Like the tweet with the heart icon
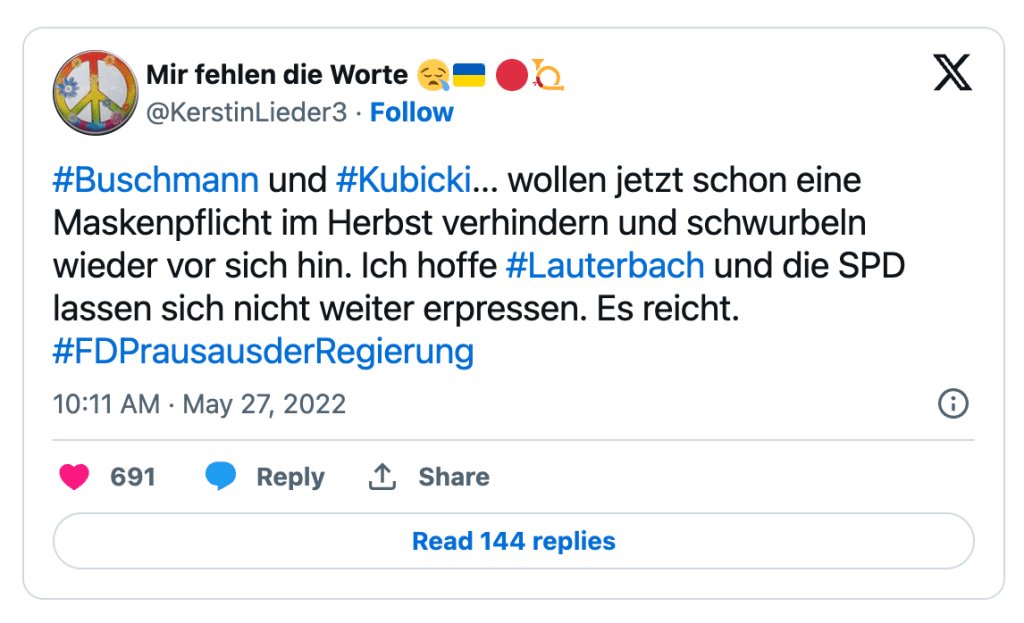The height and width of the screenshot is (623, 1024). click(x=74, y=477)
